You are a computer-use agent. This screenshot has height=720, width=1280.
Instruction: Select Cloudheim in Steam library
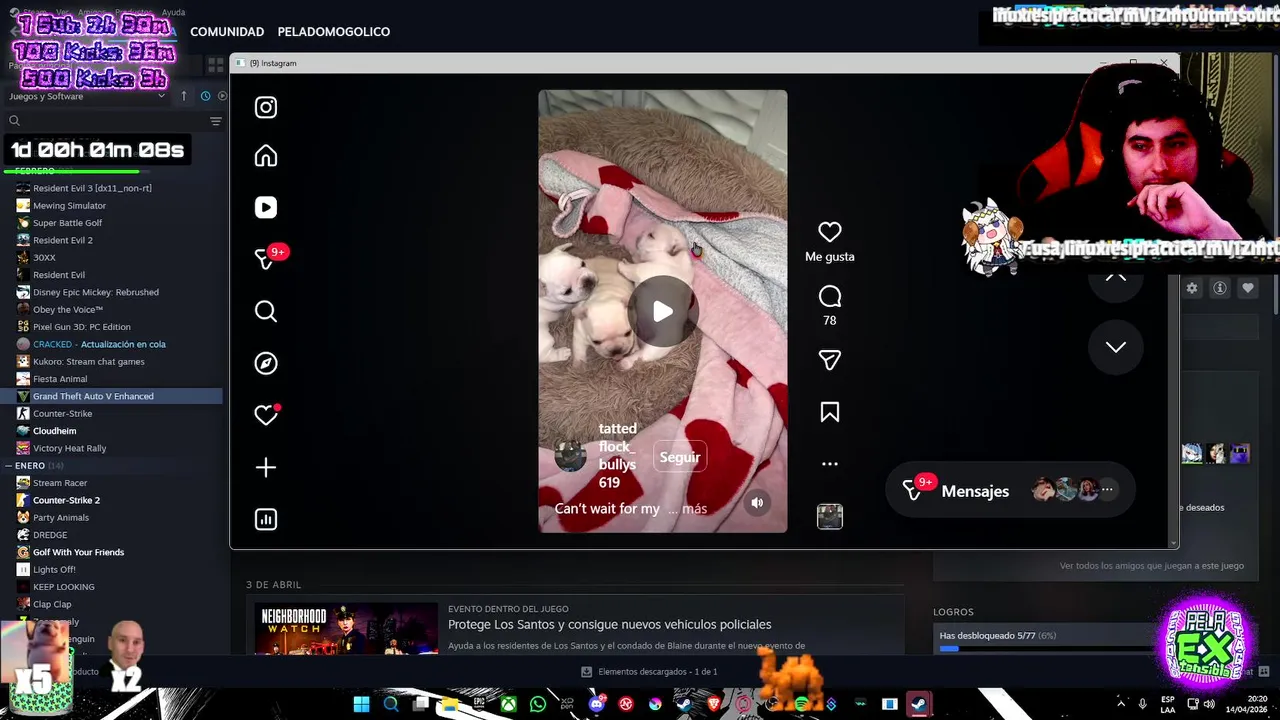click(54, 431)
